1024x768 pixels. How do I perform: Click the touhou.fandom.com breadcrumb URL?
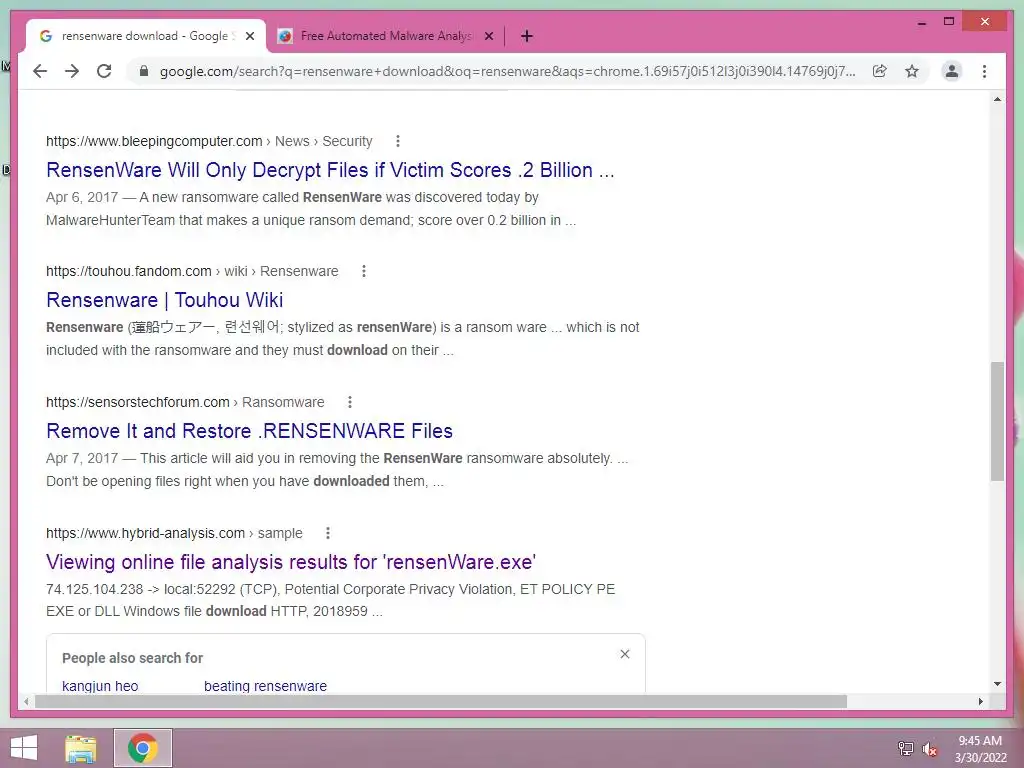[x=192, y=271]
